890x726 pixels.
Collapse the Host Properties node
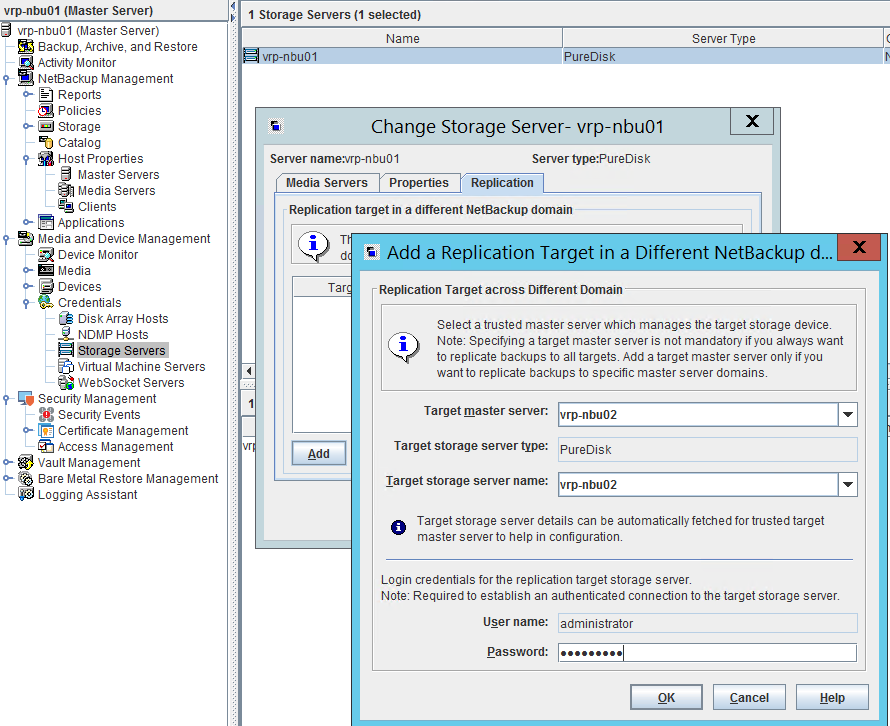26,159
